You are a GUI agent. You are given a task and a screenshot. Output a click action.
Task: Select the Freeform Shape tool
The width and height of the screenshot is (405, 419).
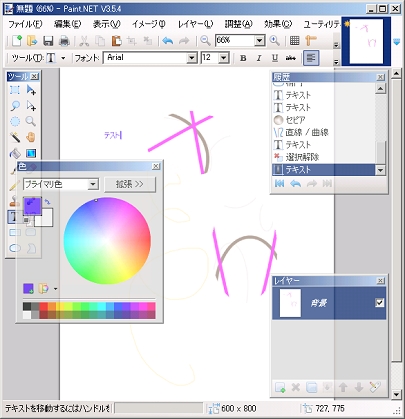pyautogui.click(x=31, y=248)
